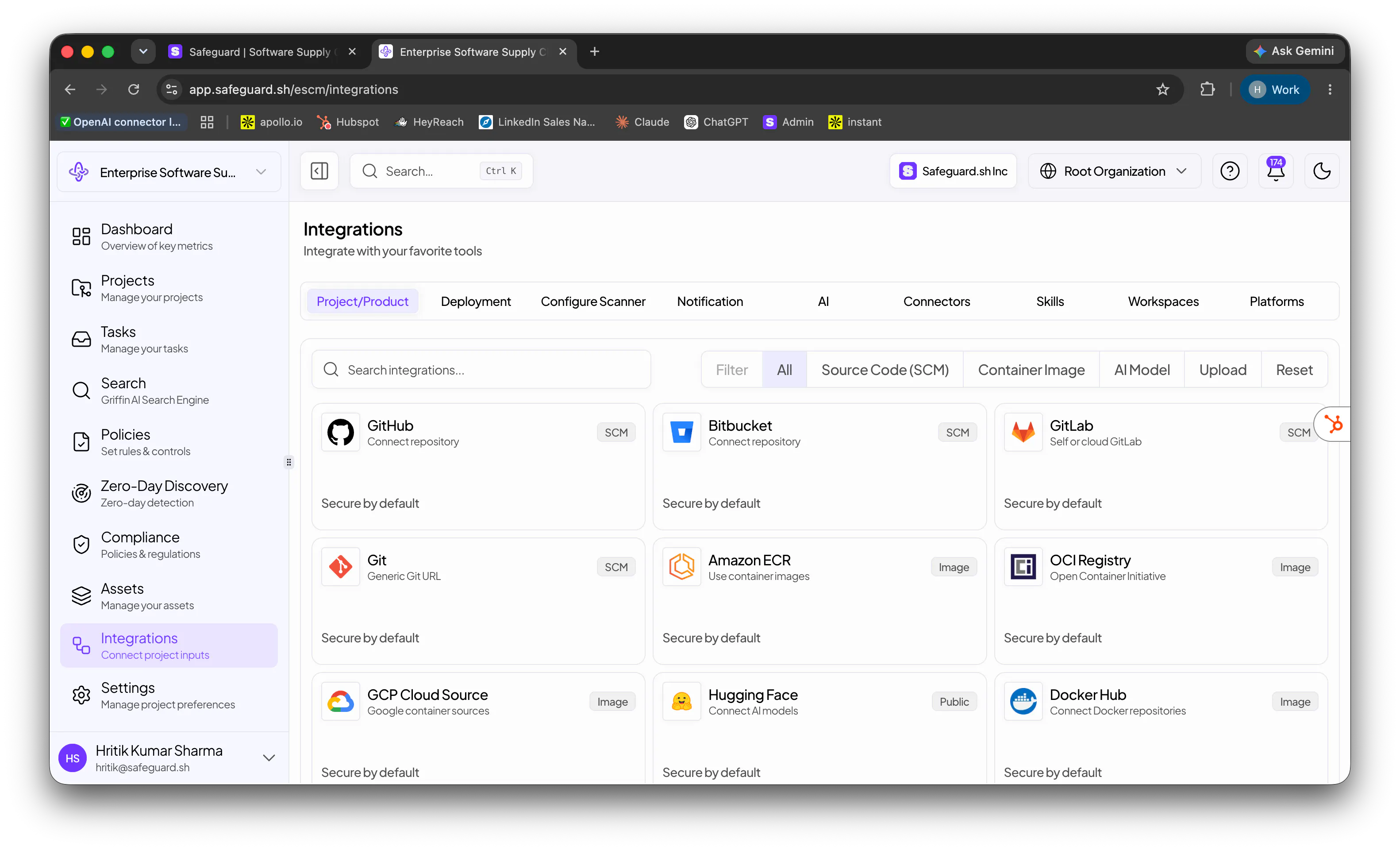This screenshot has width=1400, height=850.
Task: Open Root Organization dropdown
Action: (x=1114, y=170)
